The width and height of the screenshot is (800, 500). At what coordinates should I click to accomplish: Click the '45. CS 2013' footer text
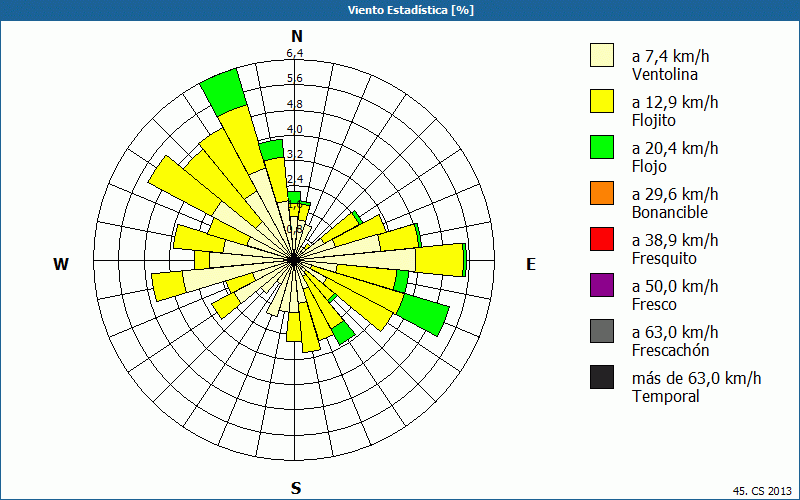click(762, 491)
